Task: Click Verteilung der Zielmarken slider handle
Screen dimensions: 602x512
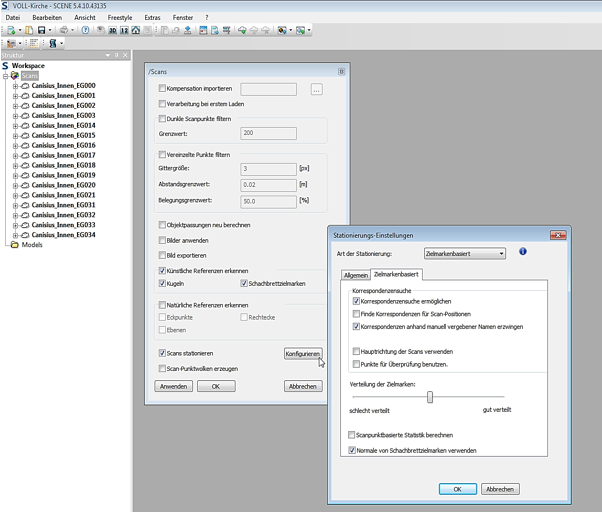Action: tap(430, 397)
